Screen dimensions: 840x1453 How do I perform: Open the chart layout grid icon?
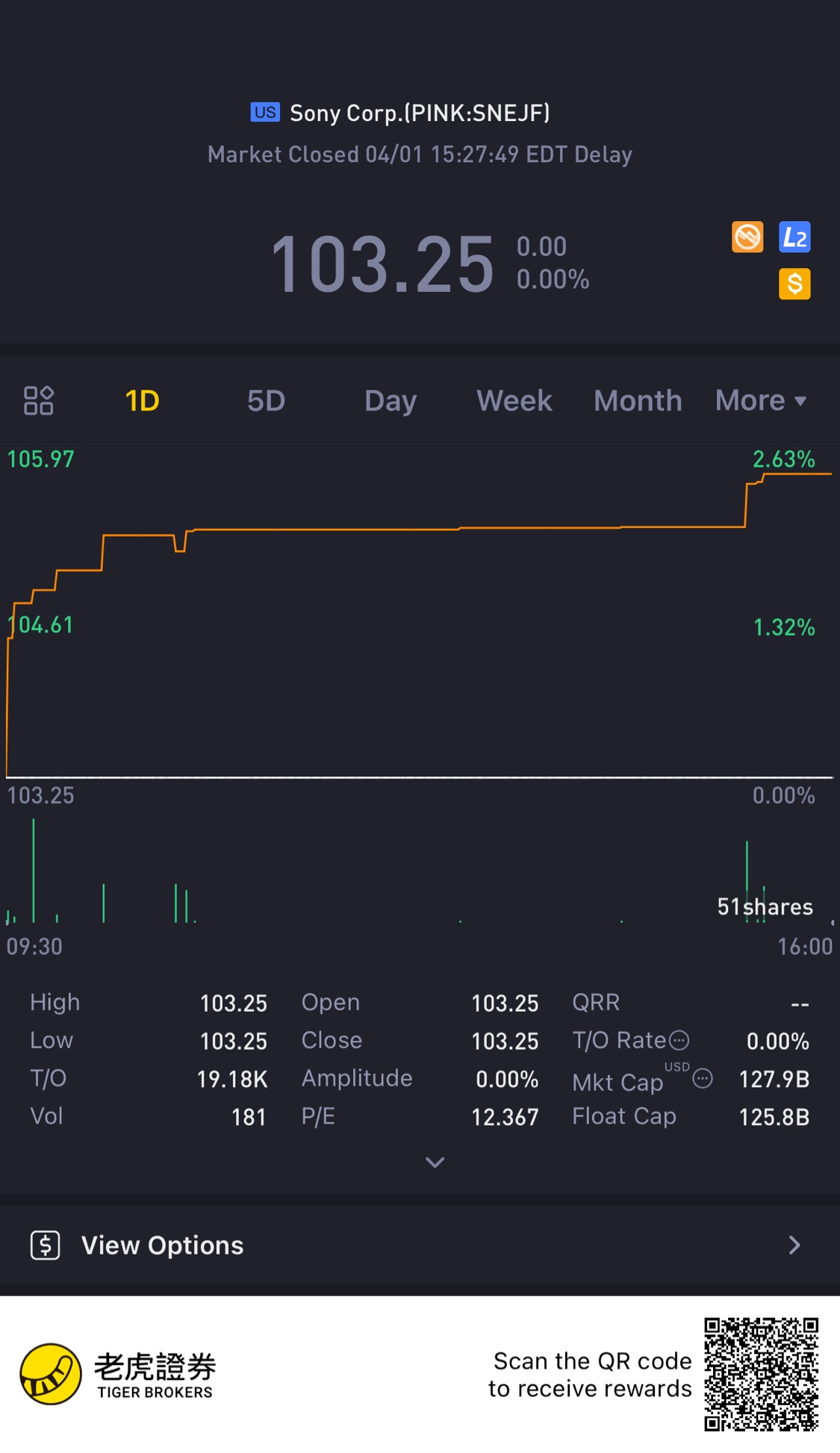click(x=38, y=400)
